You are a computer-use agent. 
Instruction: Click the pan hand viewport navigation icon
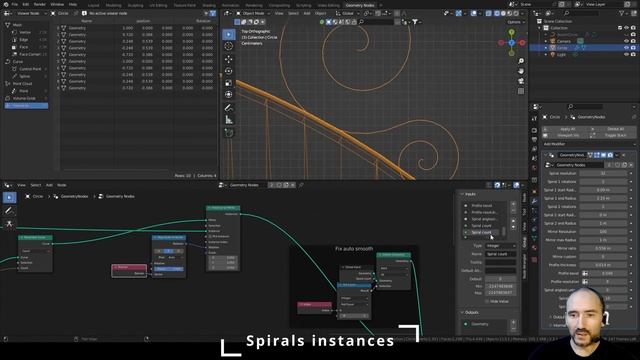[x=521, y=71]
